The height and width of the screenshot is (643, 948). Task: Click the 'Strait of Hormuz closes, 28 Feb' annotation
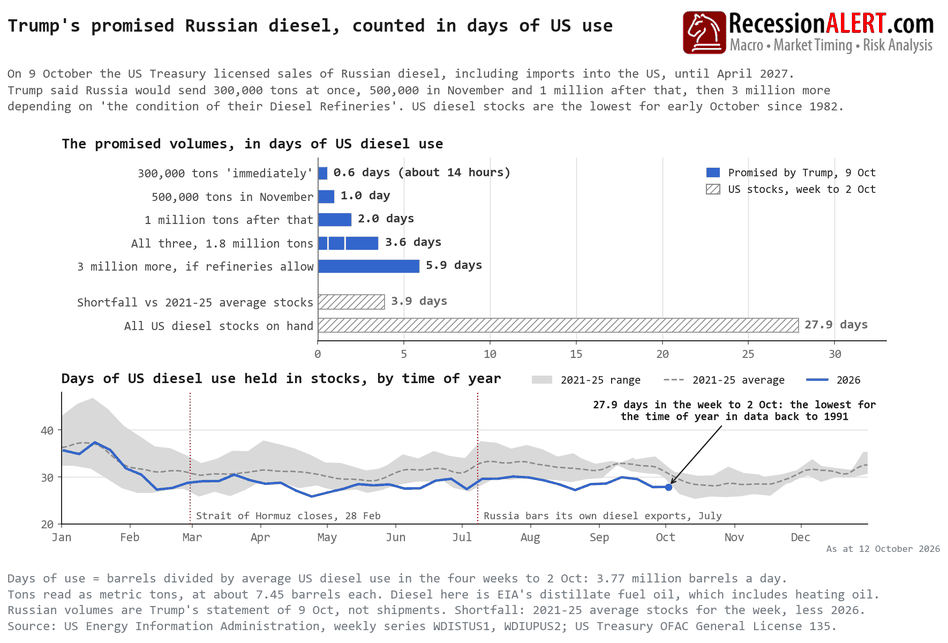(288, 516)
